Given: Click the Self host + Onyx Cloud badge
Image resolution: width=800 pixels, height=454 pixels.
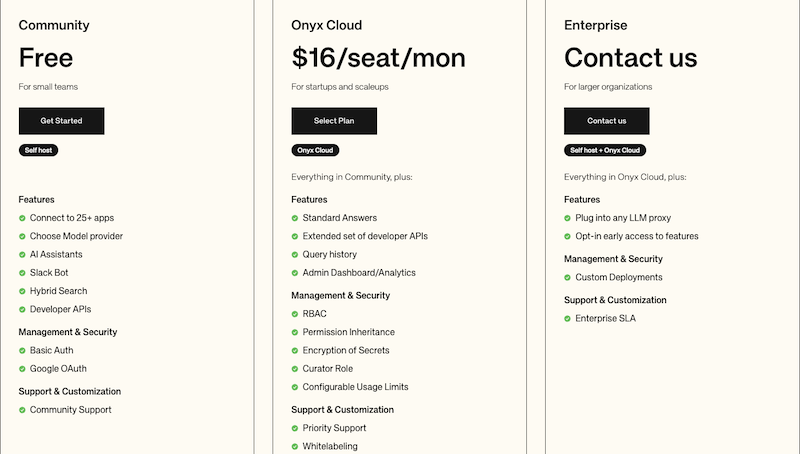Looking at the screenshot, I should [x=605, y=150].
